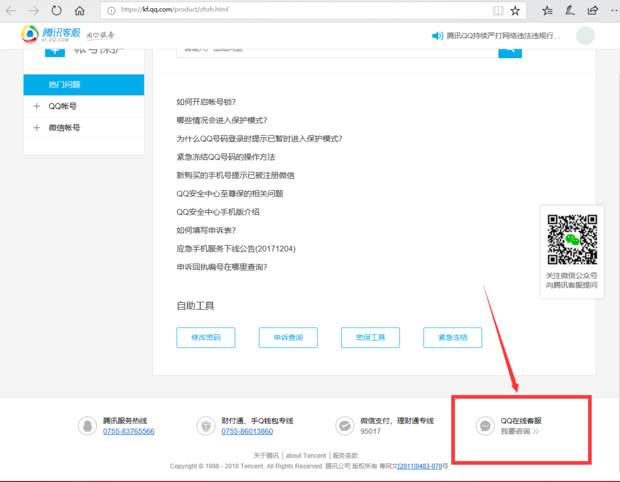The image size is (620, 482).
Task: Open 新购买的手机号提示已被注册微信
Action: point(235,175)
